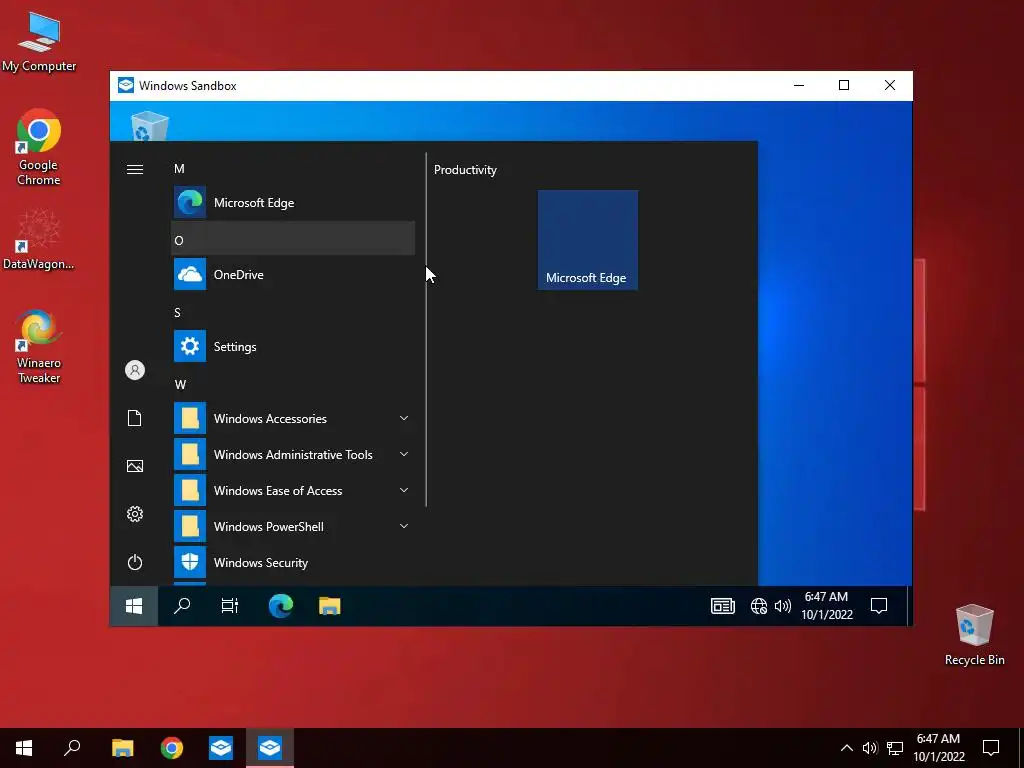The image size is (1024, 768).
Task: Open Settings in the Start app list
Action: [x=294, y=346]
